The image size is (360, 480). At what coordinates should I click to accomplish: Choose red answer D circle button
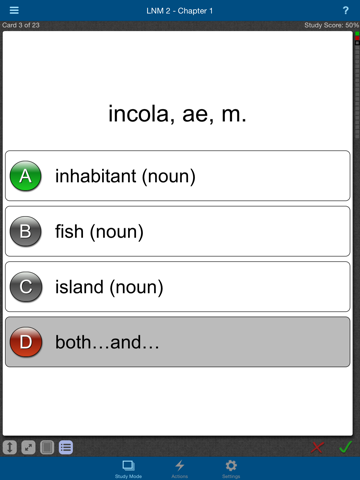pyautogui.click(x=26, y=342)
